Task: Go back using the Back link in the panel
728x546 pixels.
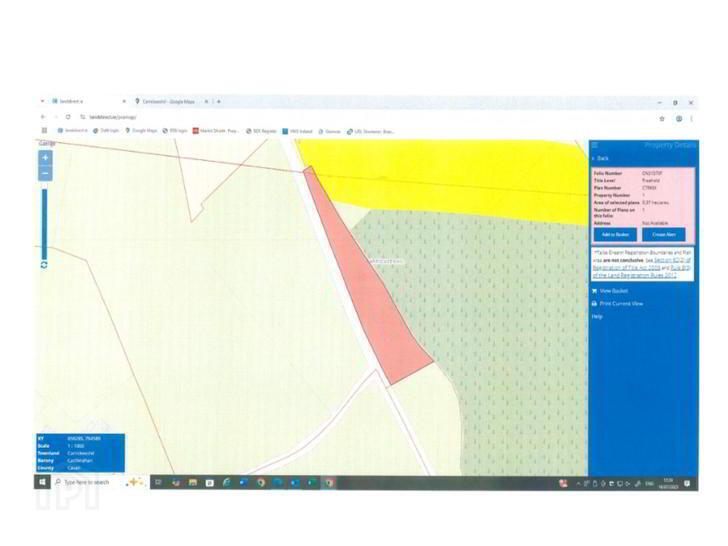Action: [x=601, y=158]
